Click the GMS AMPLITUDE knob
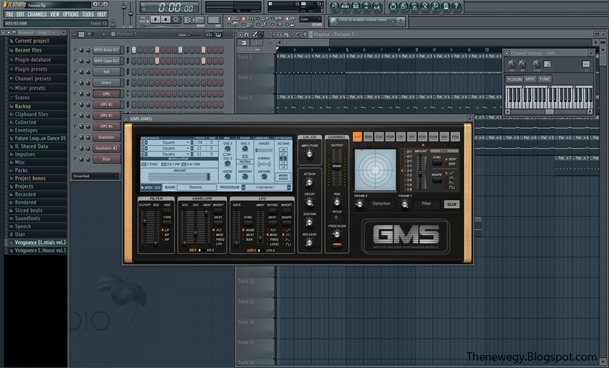609x368 pixels. click(x=309, y=154)
